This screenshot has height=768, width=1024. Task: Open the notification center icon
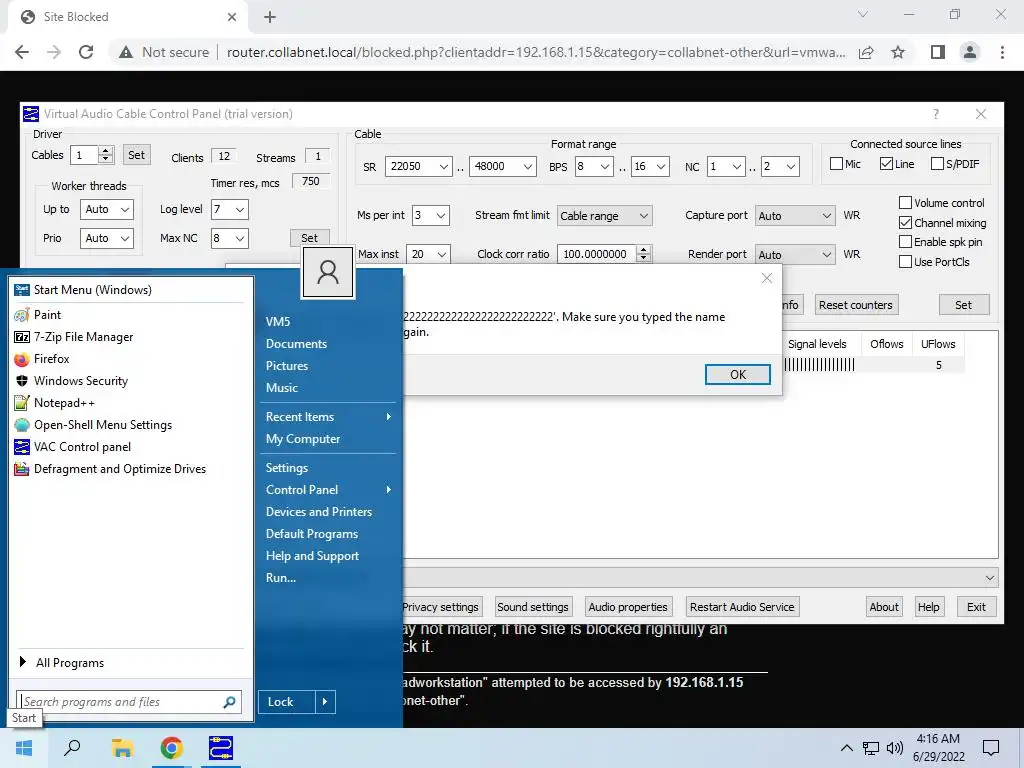(991, 748)
